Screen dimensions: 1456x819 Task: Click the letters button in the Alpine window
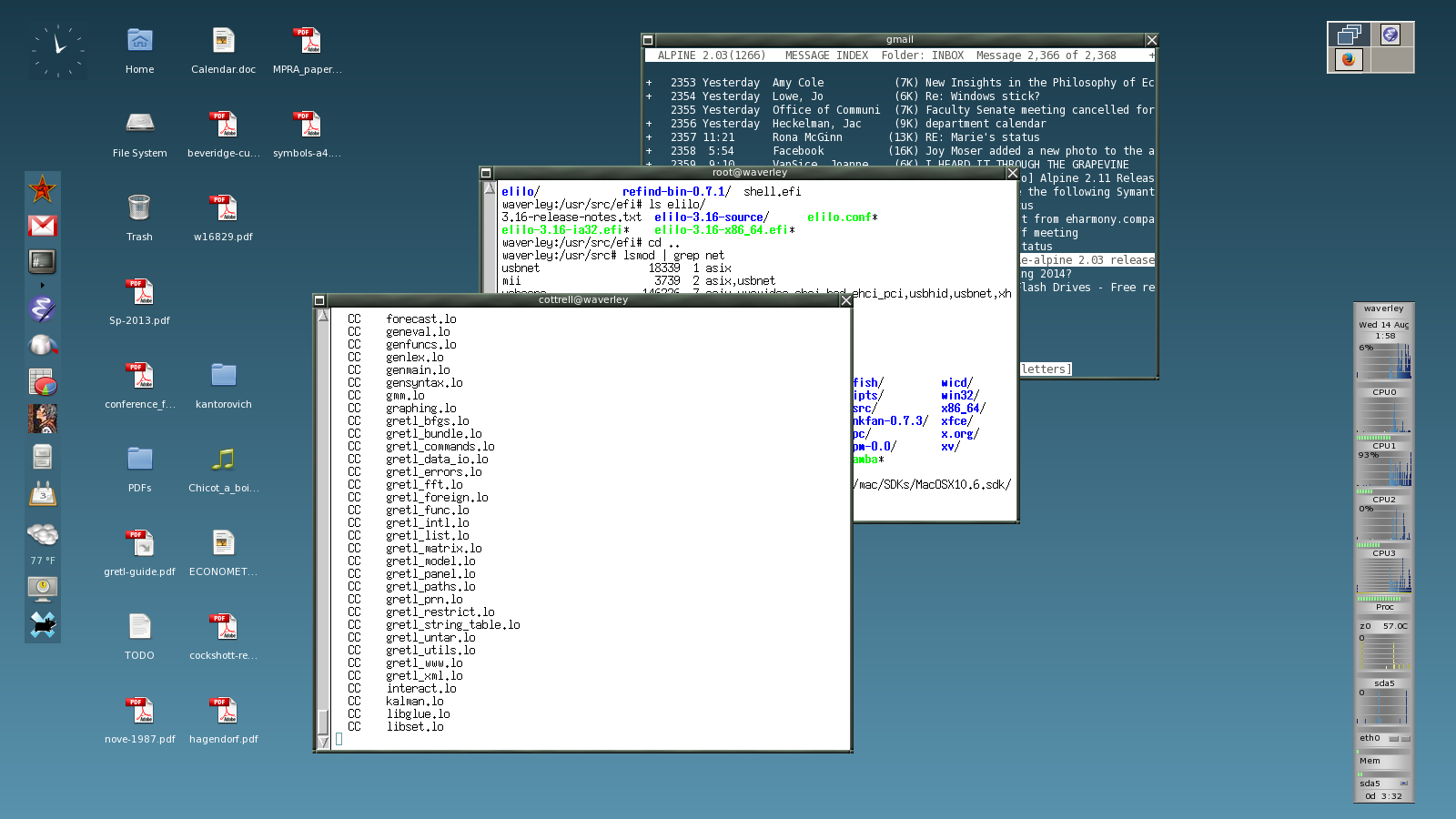(1045, 369)
